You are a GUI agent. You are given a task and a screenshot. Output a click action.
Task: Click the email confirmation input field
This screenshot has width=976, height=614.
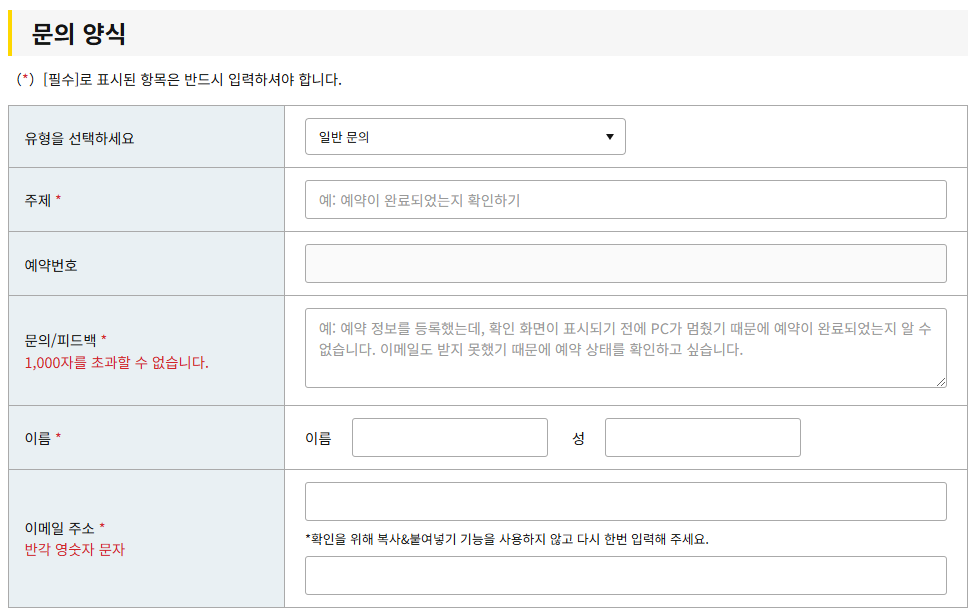click(626, 575)
